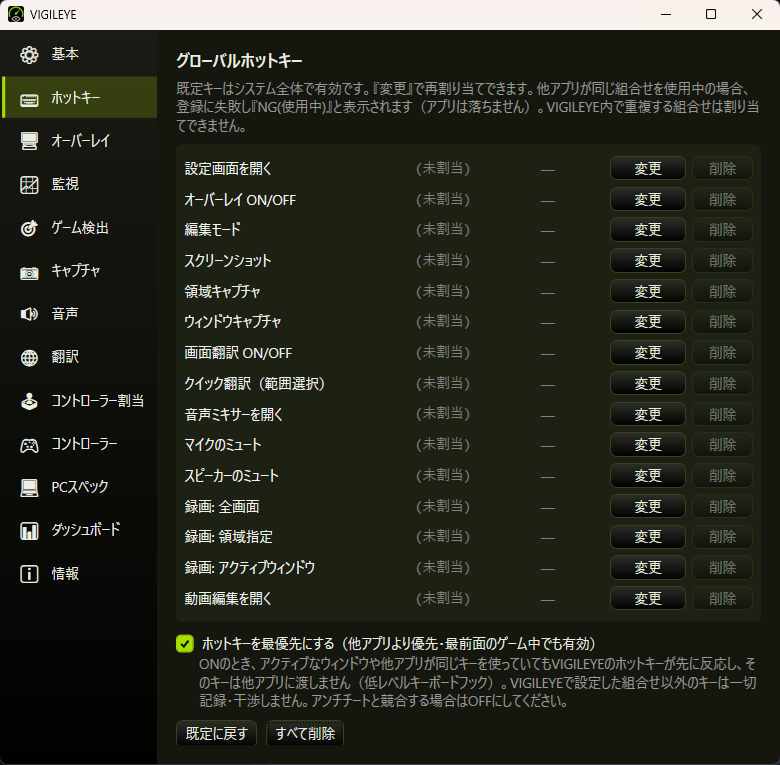
Task: Switch to the オーバーレイ tab
Action: pyautogui.click(x=80, y=141)
